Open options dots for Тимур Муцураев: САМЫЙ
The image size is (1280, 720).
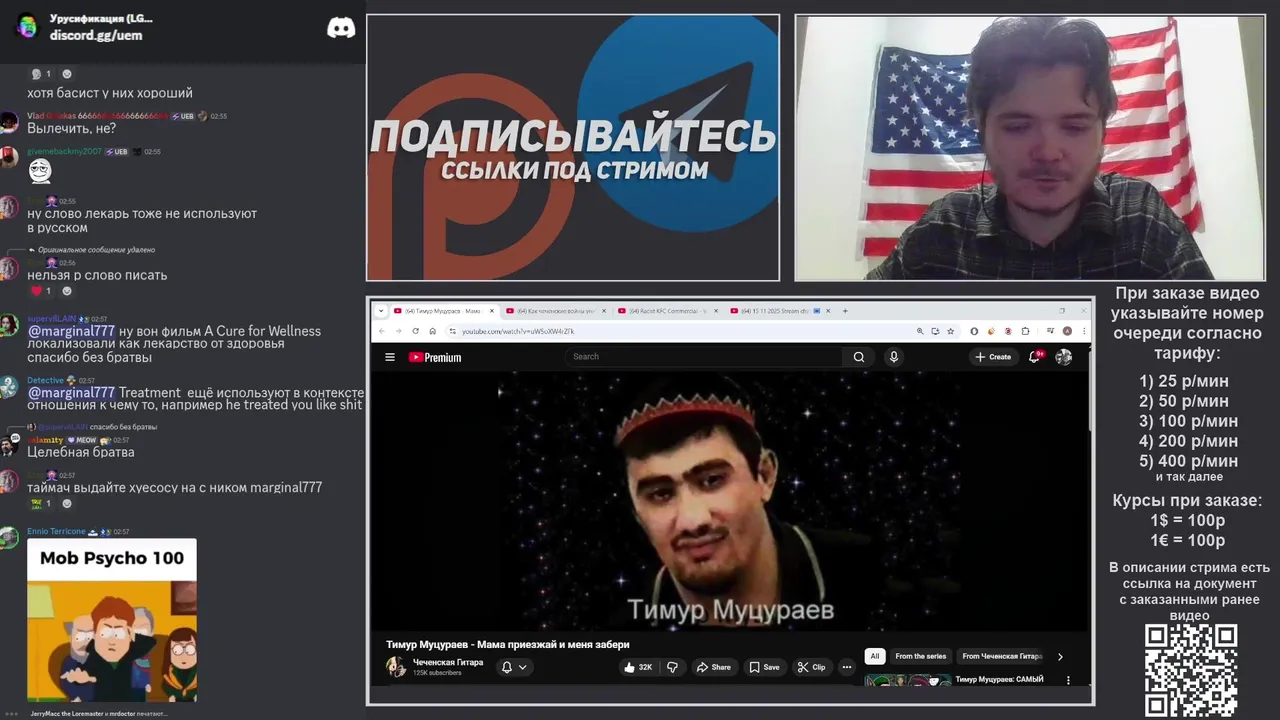(x=1068, y=680)
